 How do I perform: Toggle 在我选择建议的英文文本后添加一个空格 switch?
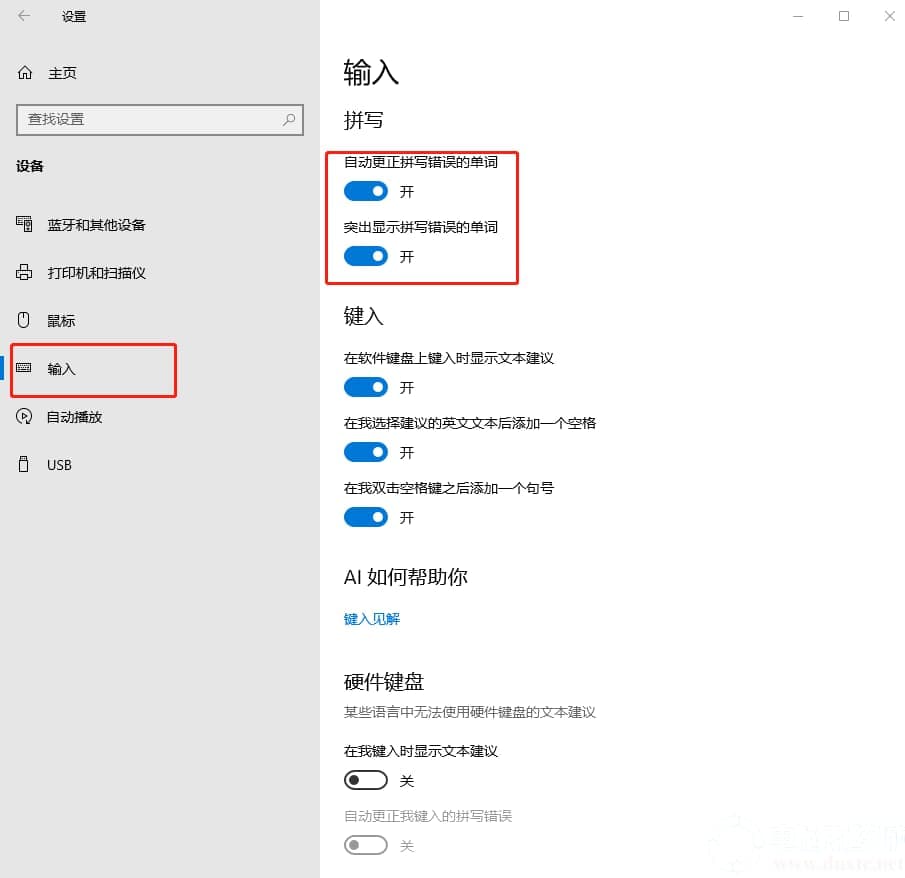click(x=365, y=452)
